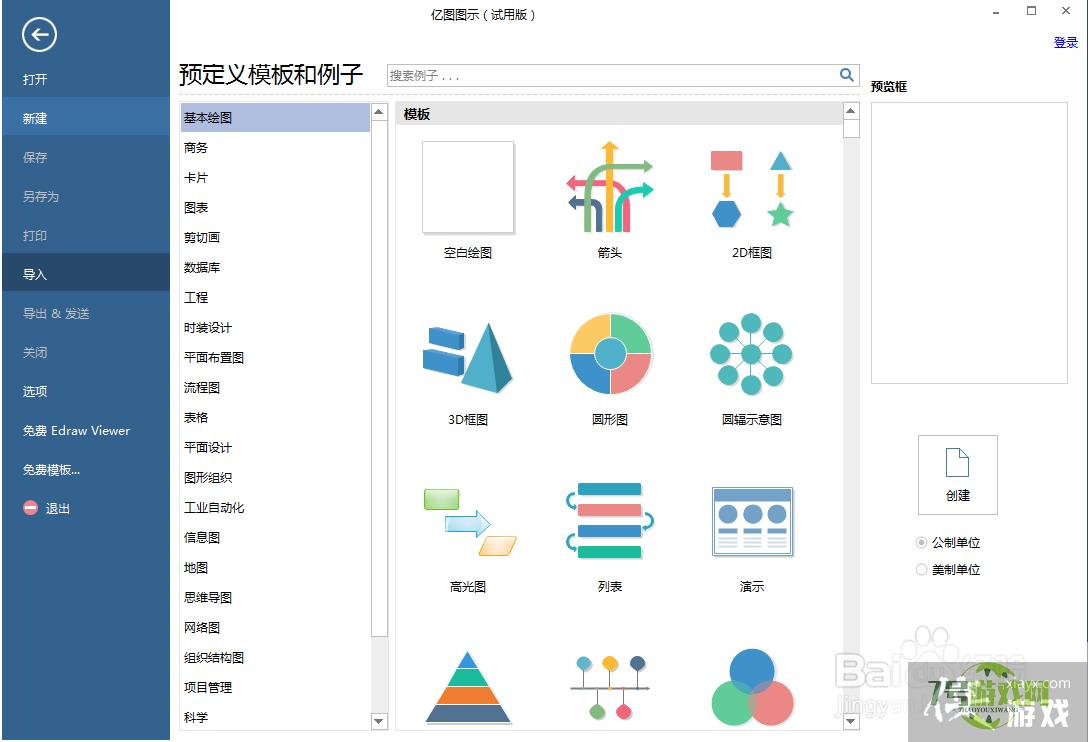Screen dimensions: 1088x742
Task: Click template pane scroll-down arrow
Action: 851,722
